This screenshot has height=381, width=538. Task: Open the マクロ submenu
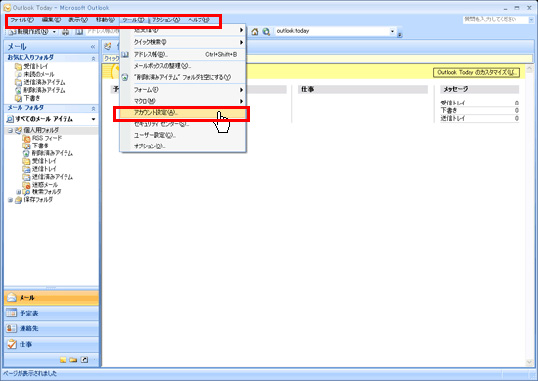click(183, 101)
